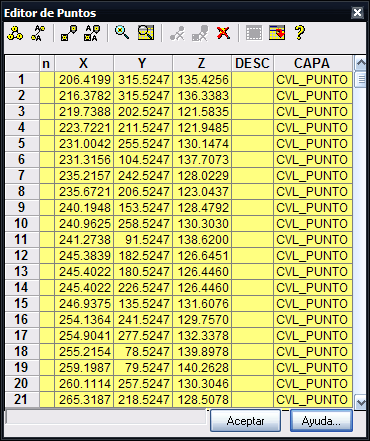Image resolution: width=370 pixels, height=441 pixels.
Task: Click the scrollbar up arrow
Action: click(x=361, y=63)
